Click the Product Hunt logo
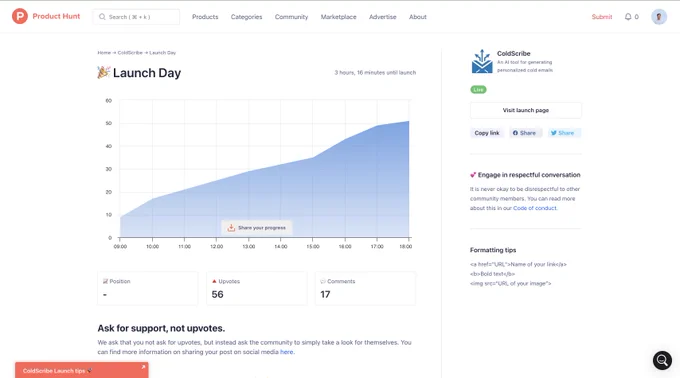Image resolution: width=680 pixels, height=378 pixels. [46, 16]
